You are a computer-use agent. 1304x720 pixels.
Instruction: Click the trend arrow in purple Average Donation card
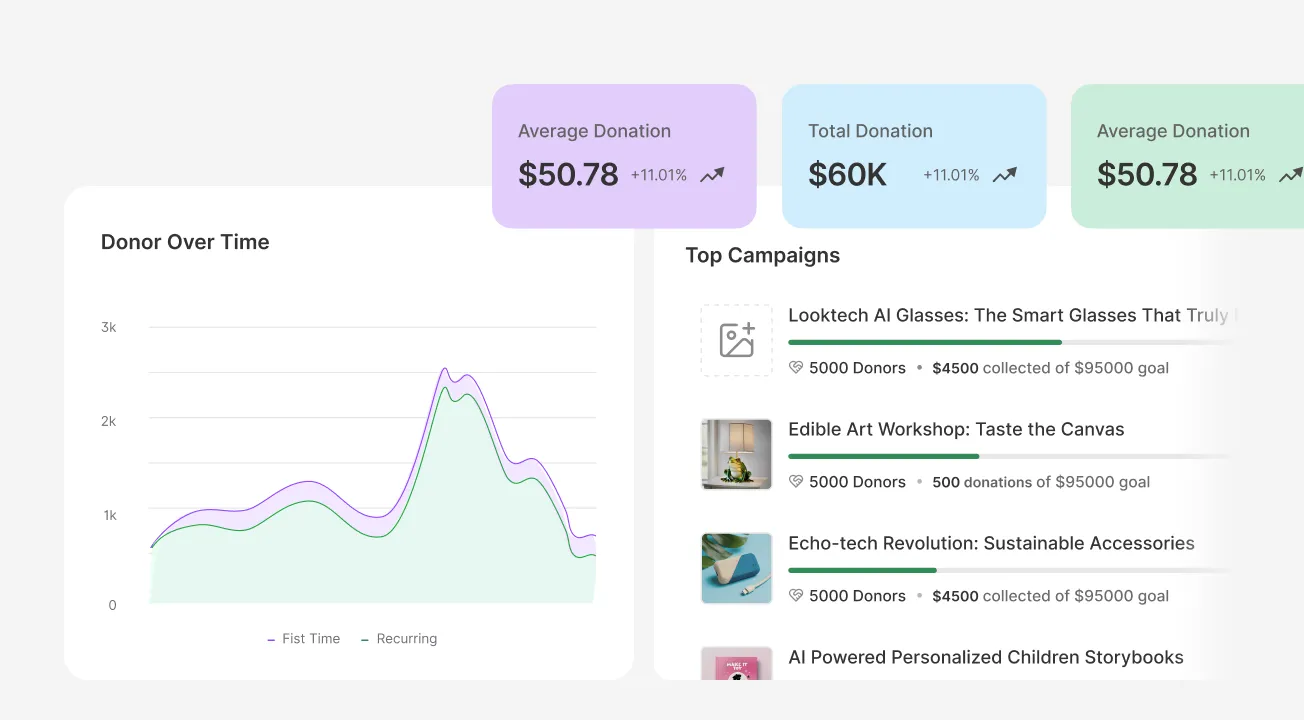tap(712, 175)
